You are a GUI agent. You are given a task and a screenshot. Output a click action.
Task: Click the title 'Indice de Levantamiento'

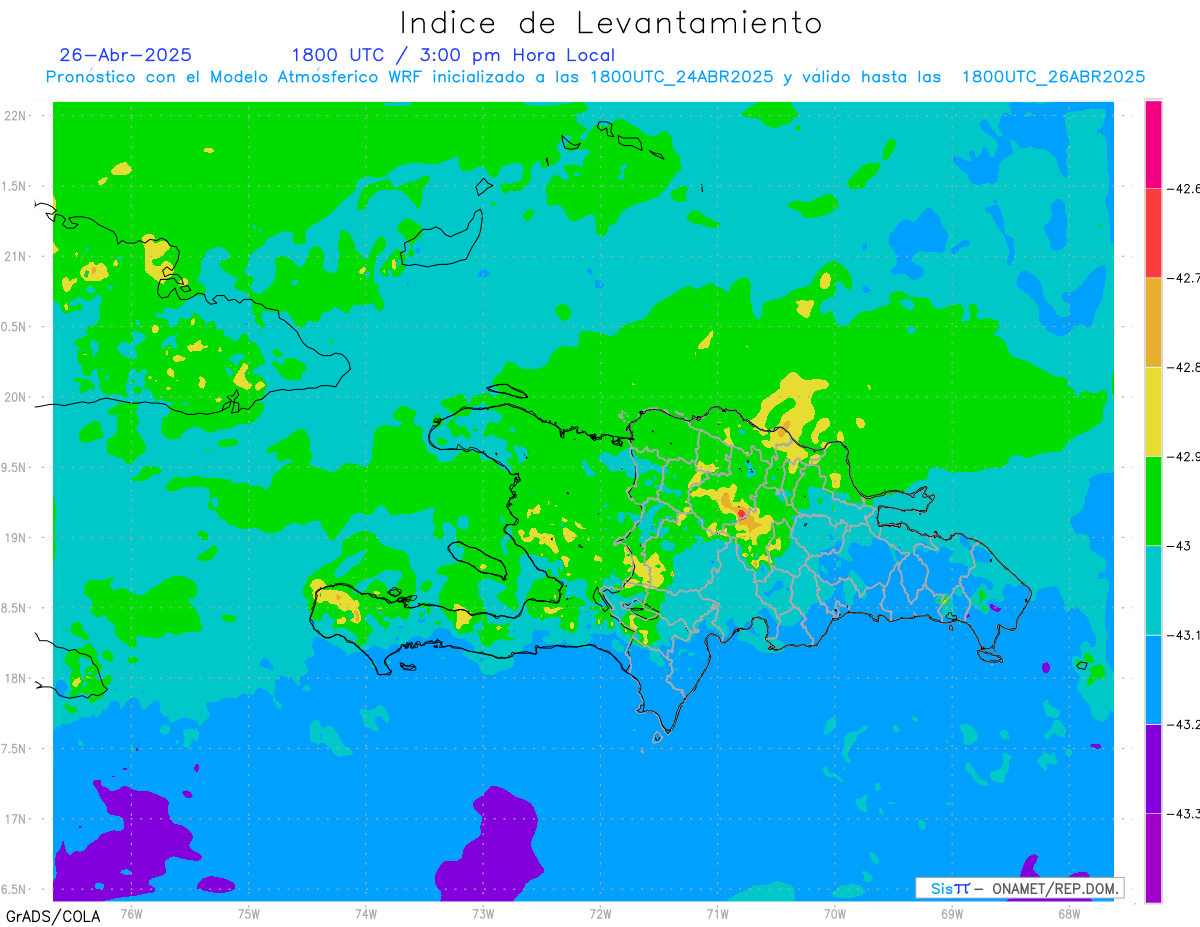(611, 23)
